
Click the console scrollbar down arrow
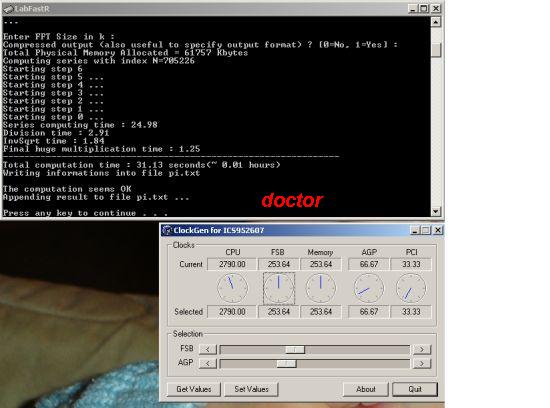436,211
